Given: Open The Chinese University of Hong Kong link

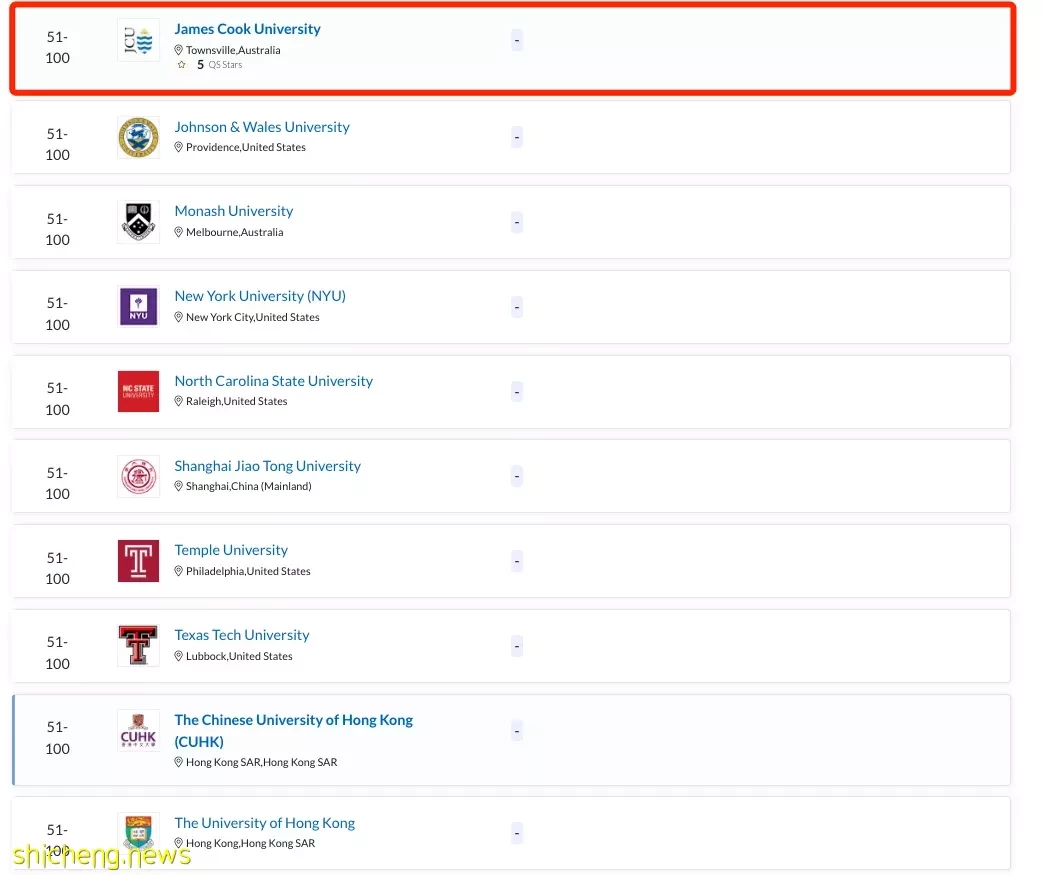Looking at the screenshot, I should (293, 730).
